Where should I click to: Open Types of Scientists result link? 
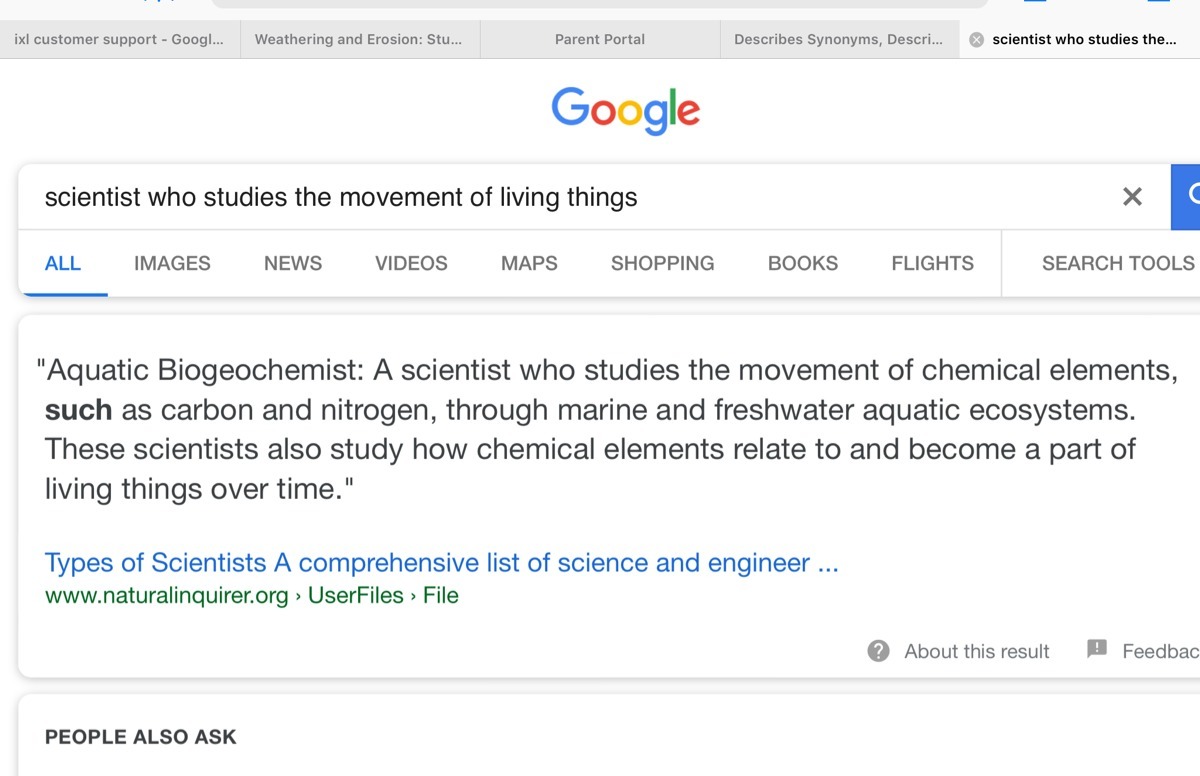tap(441, 563)
